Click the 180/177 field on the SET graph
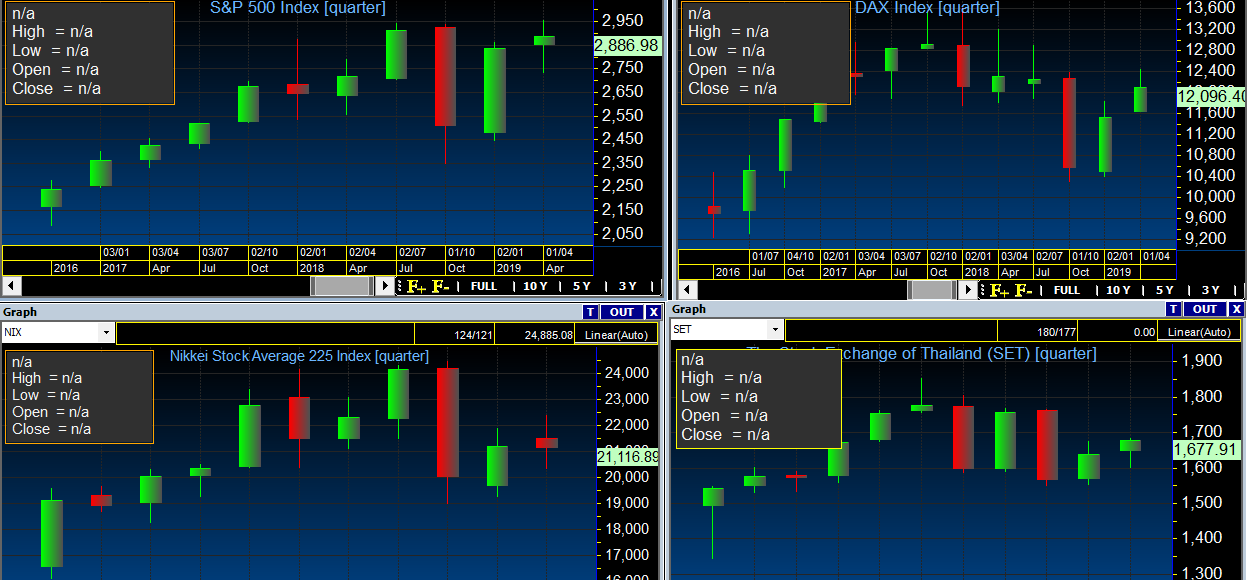The width and height of the screenshot is (1247, 580). [1038, 331]
